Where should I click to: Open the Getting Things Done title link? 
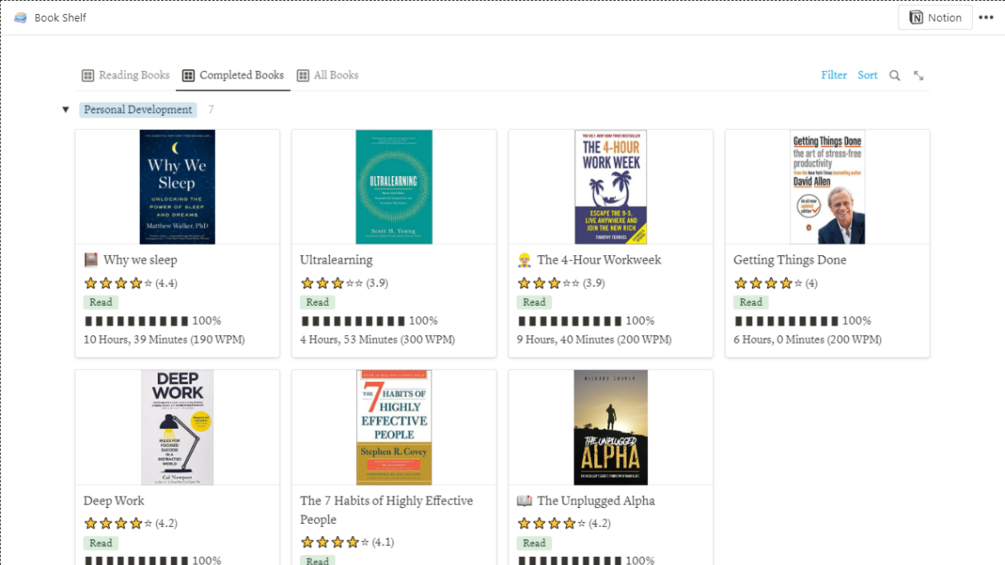[790, 260]
